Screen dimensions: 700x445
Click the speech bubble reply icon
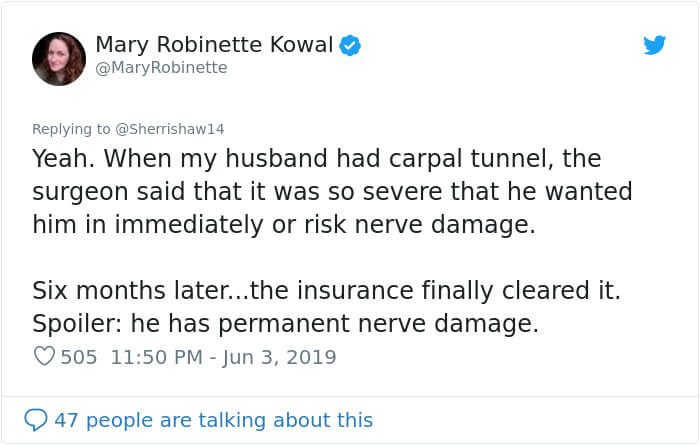click(x=36, y=419)
